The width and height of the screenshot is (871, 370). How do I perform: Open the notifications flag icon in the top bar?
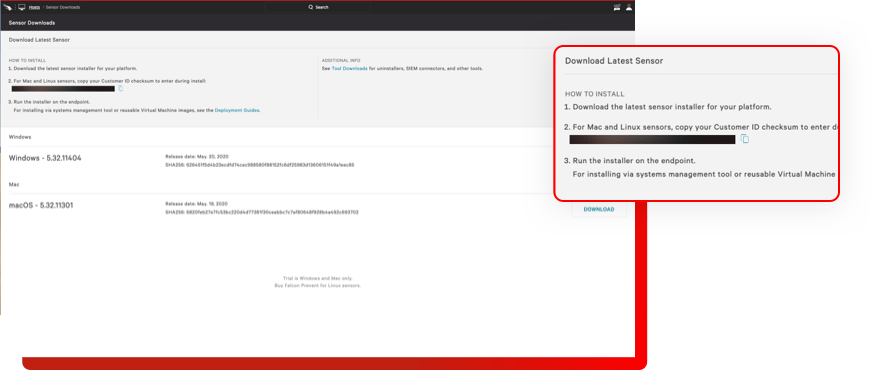pos(617,7)
